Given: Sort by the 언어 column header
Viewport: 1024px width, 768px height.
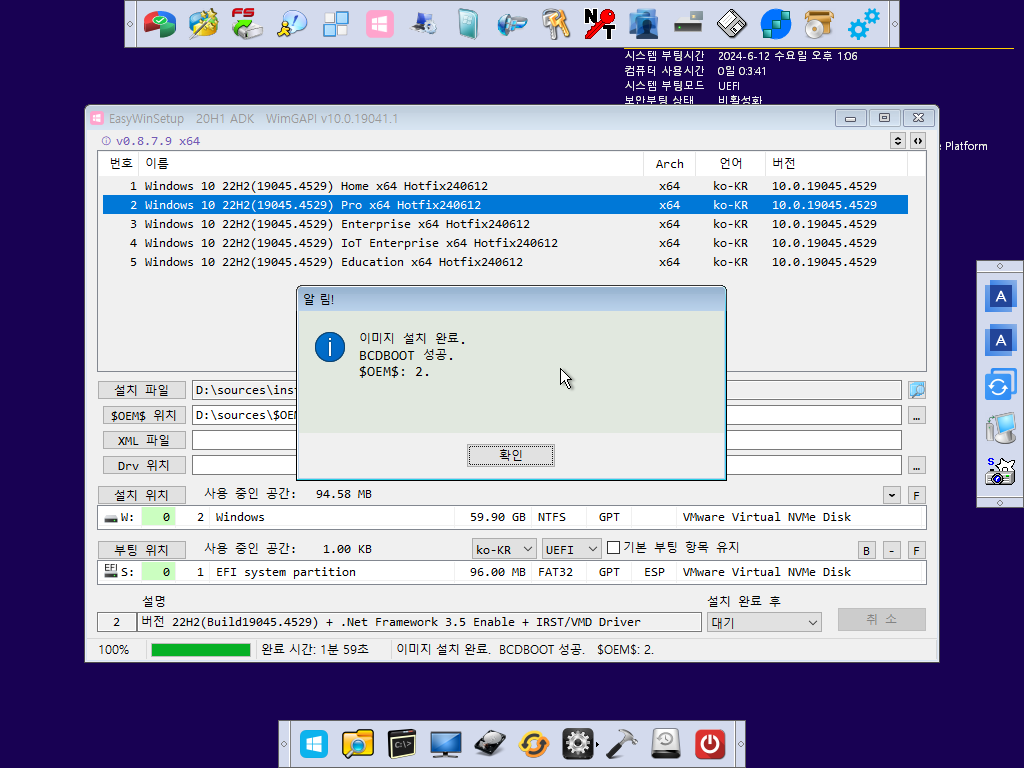Looking at the screenshot, I should click(x=730, y=164).
